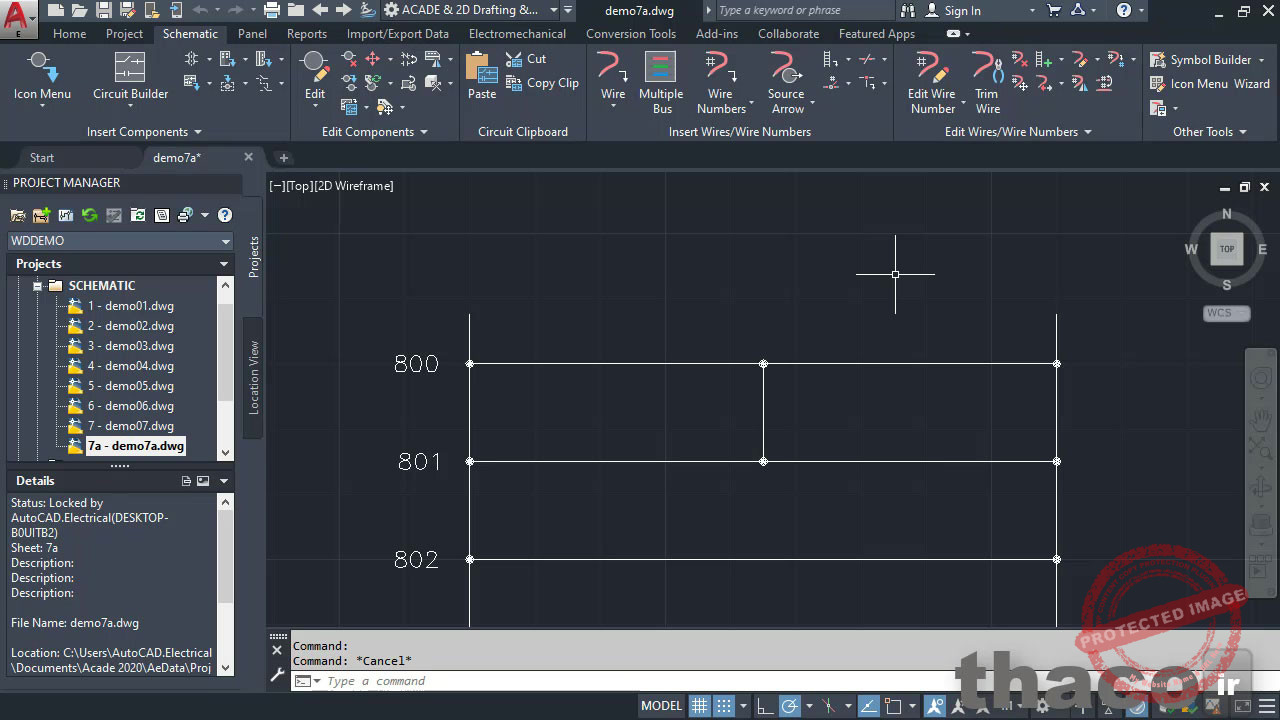Refresh the Project Manager list
The width and height of the screenshot is (1280, 720).
coord(90,215)
